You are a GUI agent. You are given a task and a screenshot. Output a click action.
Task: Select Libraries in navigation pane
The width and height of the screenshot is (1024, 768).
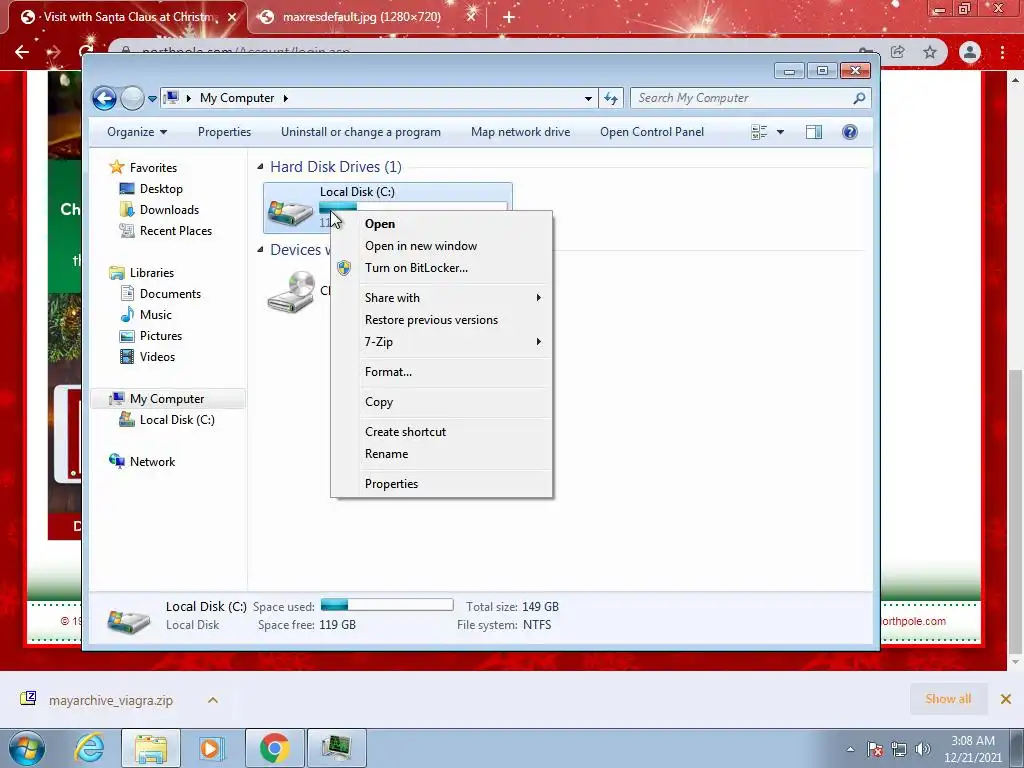click(x=152, y=273)
